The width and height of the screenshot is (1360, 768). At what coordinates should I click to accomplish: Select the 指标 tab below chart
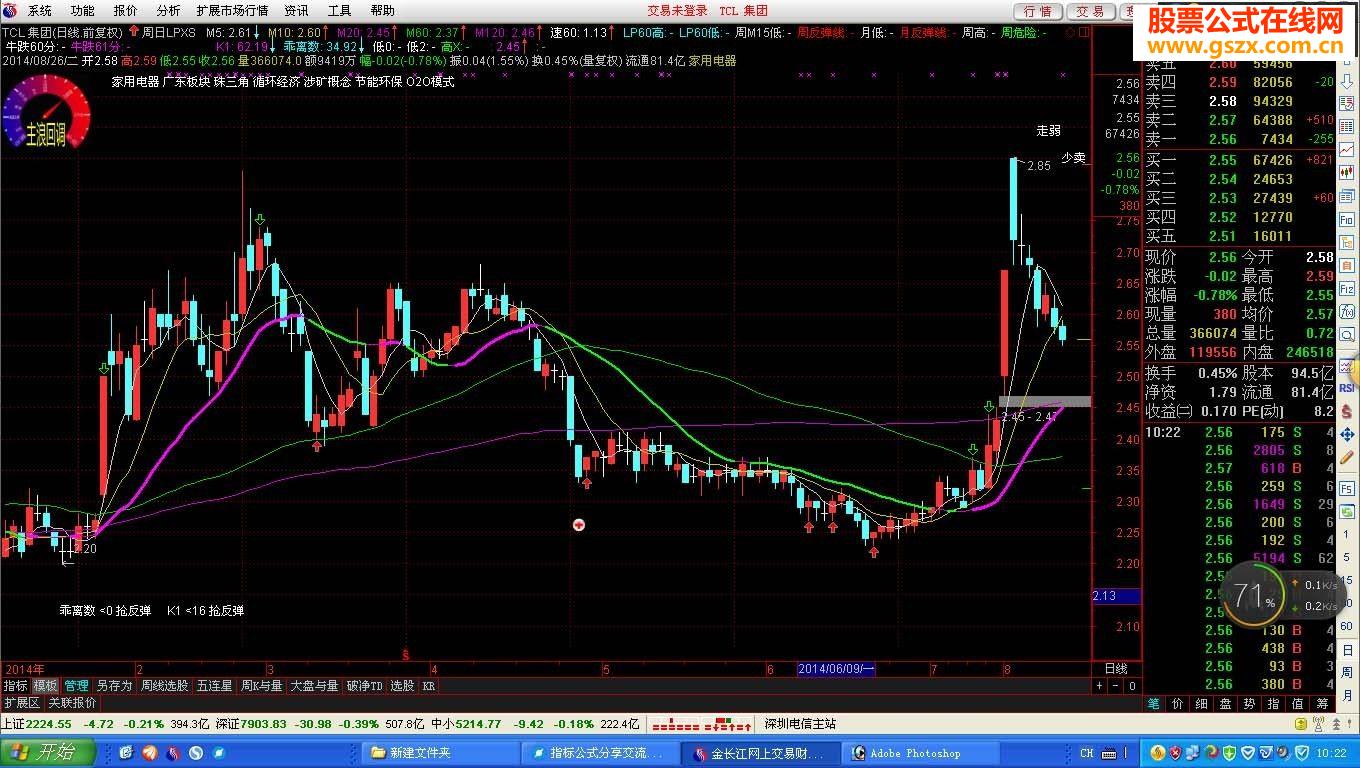(x=15, y=686)
